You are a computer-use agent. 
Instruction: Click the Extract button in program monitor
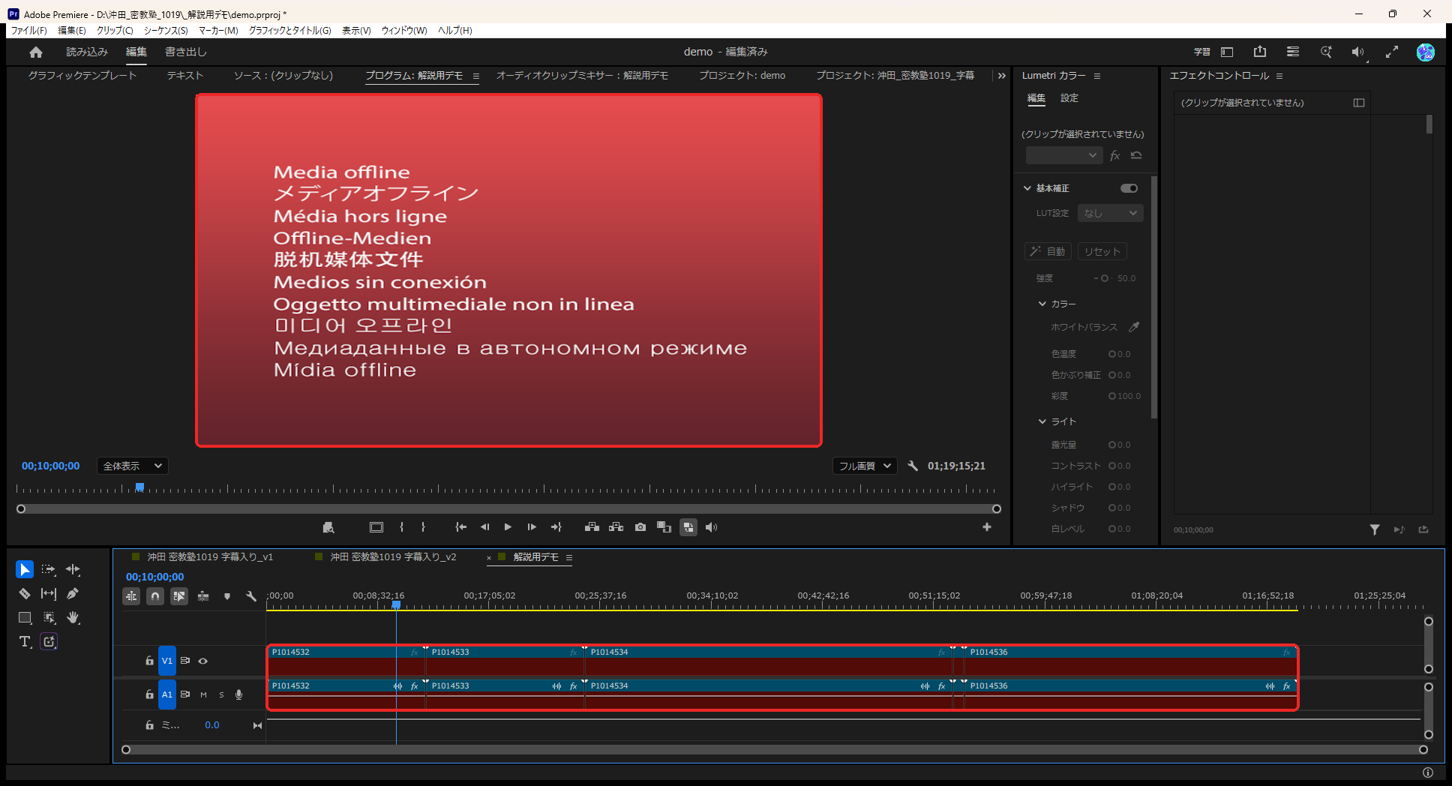point(616,527)
